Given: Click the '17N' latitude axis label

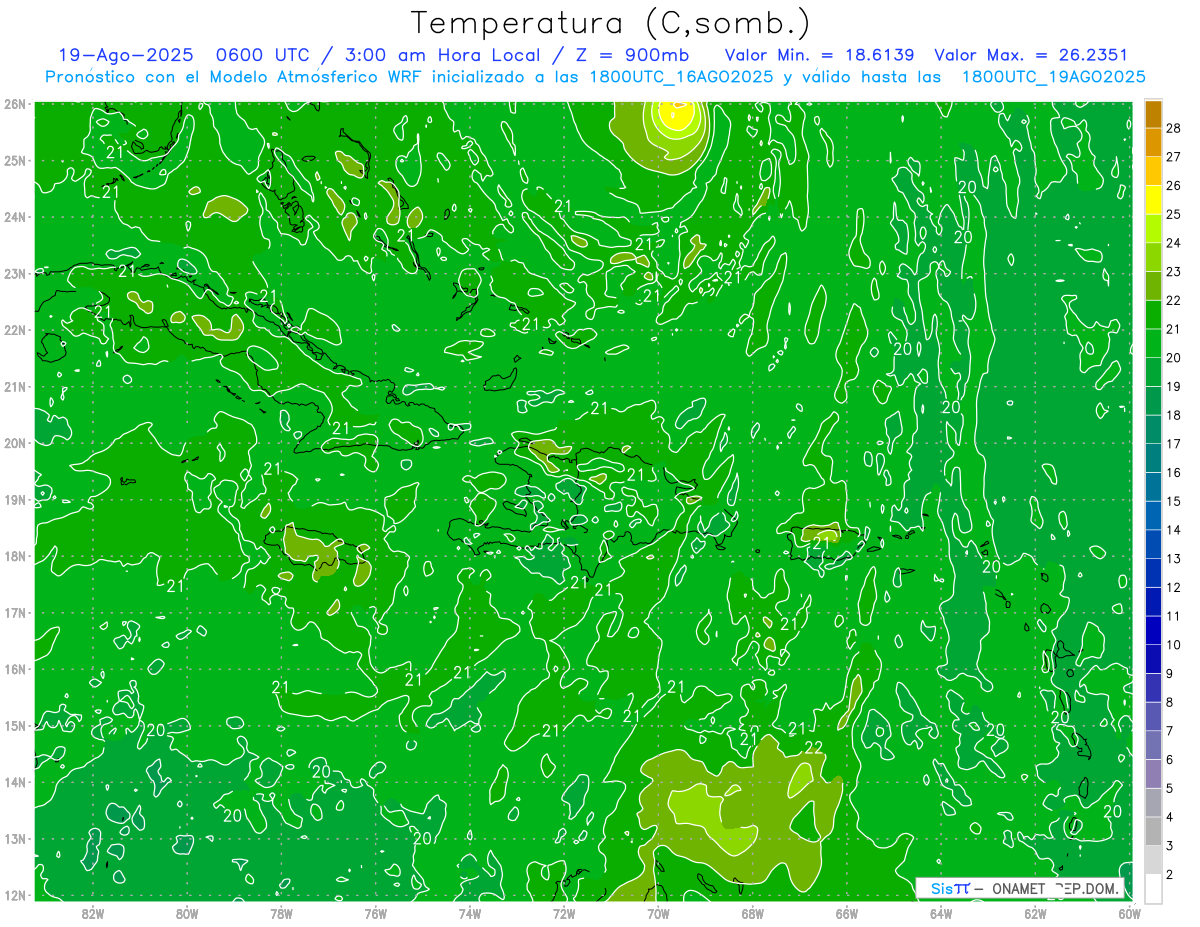Looking at the screenshot, I should [14, 612].
